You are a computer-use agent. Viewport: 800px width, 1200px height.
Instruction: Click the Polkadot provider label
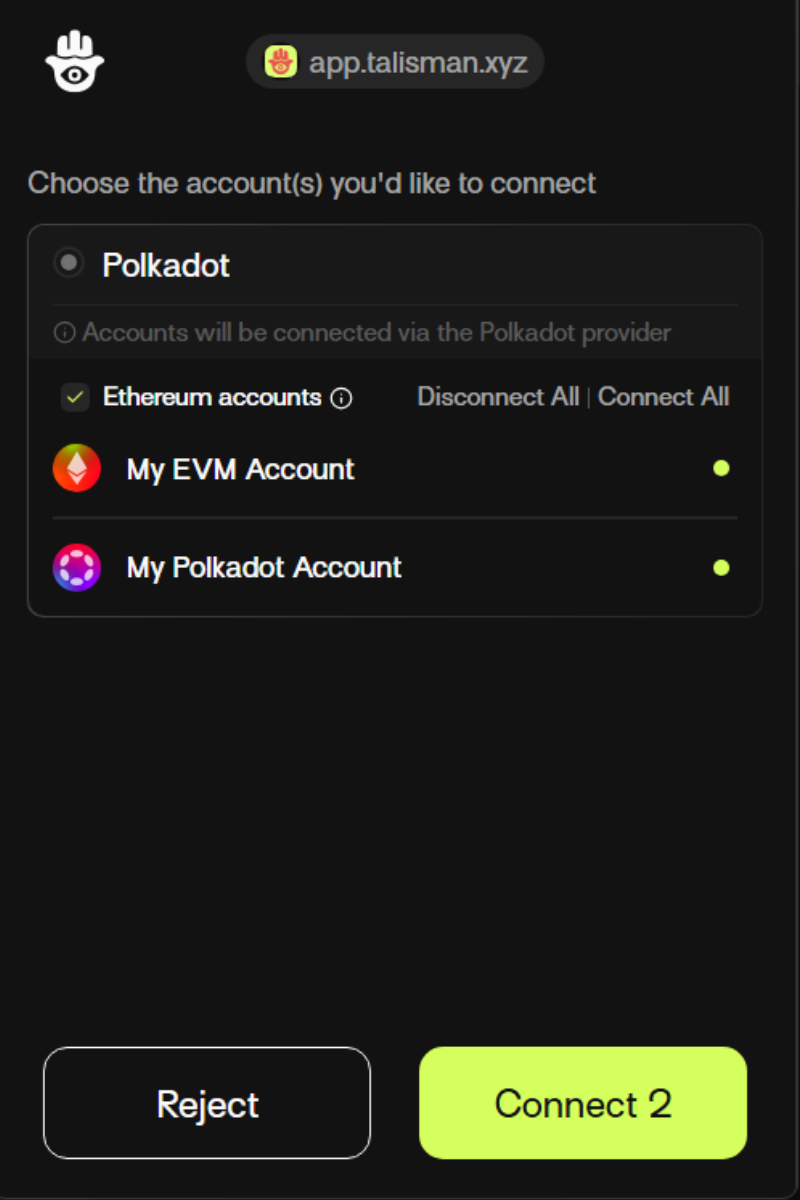166,265
